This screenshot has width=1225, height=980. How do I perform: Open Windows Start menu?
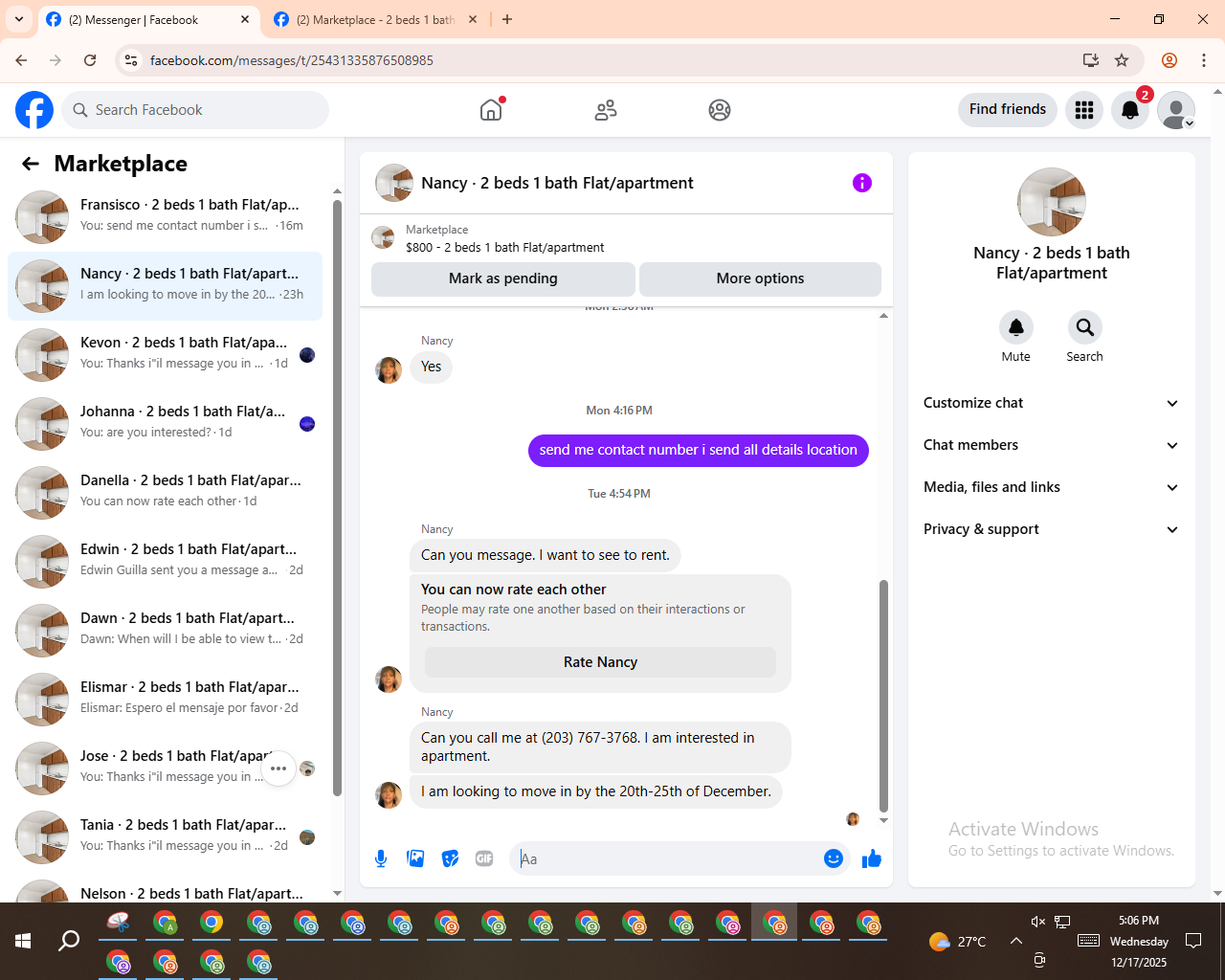click(x=23, y=941)
